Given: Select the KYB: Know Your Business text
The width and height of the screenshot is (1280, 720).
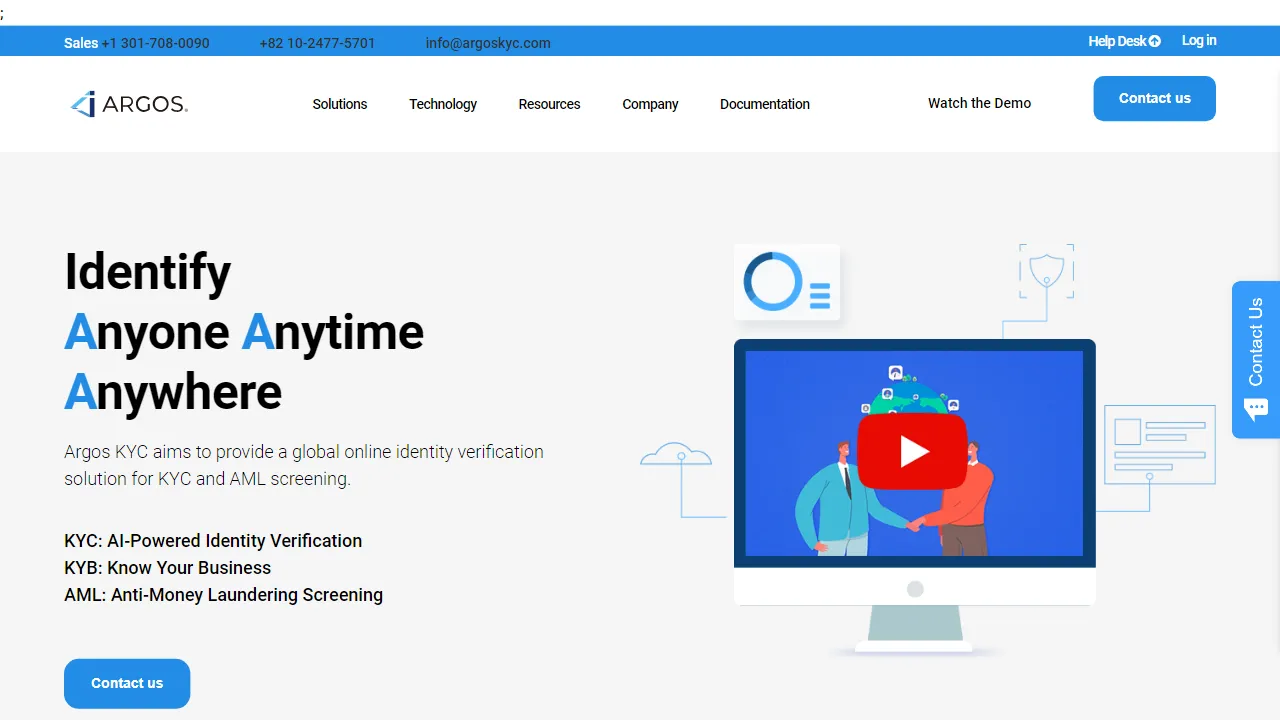Looking at the screenshot, I should point(168,568).
